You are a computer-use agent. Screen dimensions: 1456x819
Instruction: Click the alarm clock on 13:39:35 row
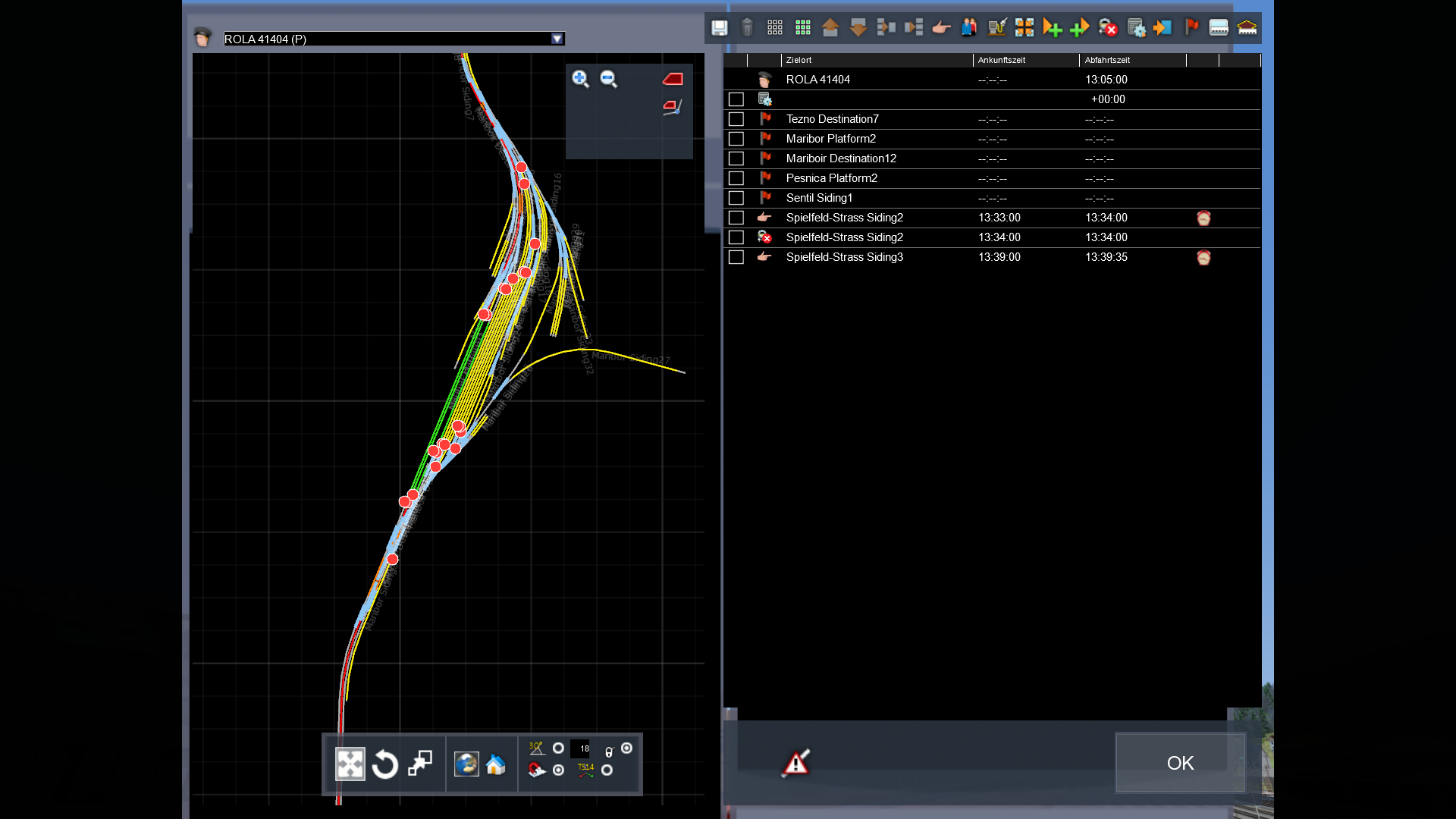1203,258
